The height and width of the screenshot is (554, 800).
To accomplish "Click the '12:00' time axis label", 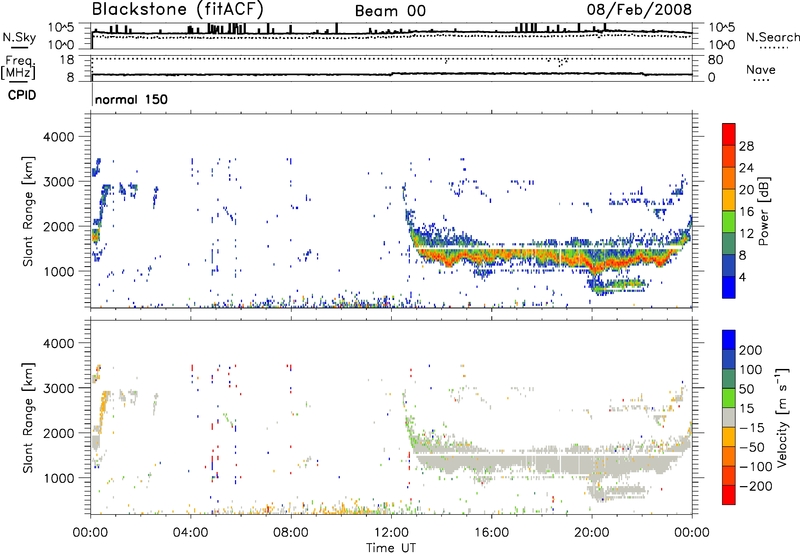I will coord(391,533).
